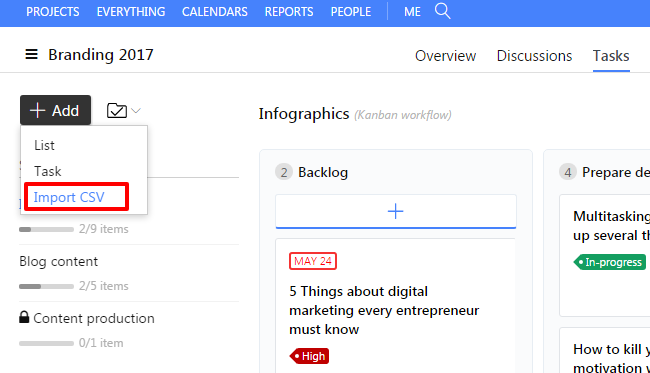Open EVERYTHING in top navigation
Image resolution: width=650 pixels, height=373 pixels.
[x=131, y=12]
